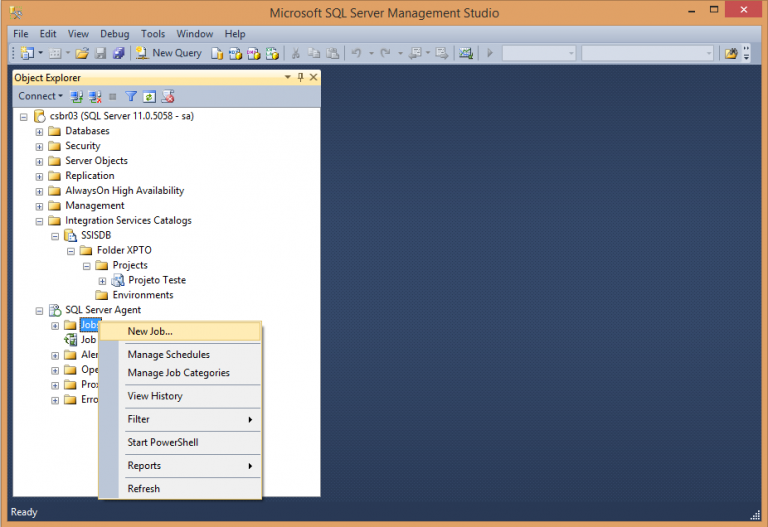Click the Redo arrow icon
Screen dimensions: 768x527
[386, 53]
